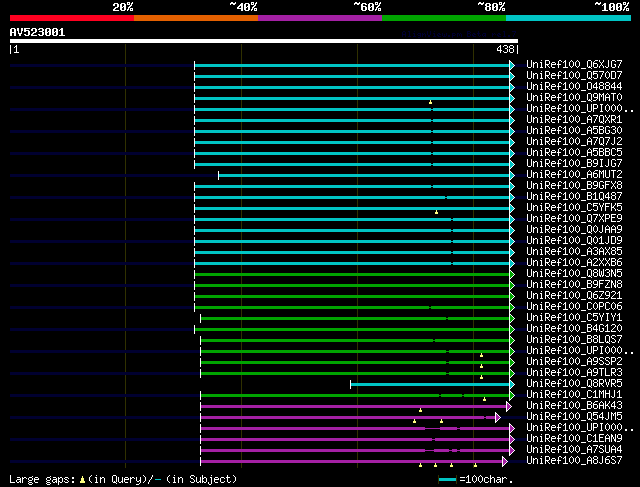Viewport: 640px width, 487px height.
Task: Select the UniRef100_A9SSP2 label
Action: click(x=574, y=362)
